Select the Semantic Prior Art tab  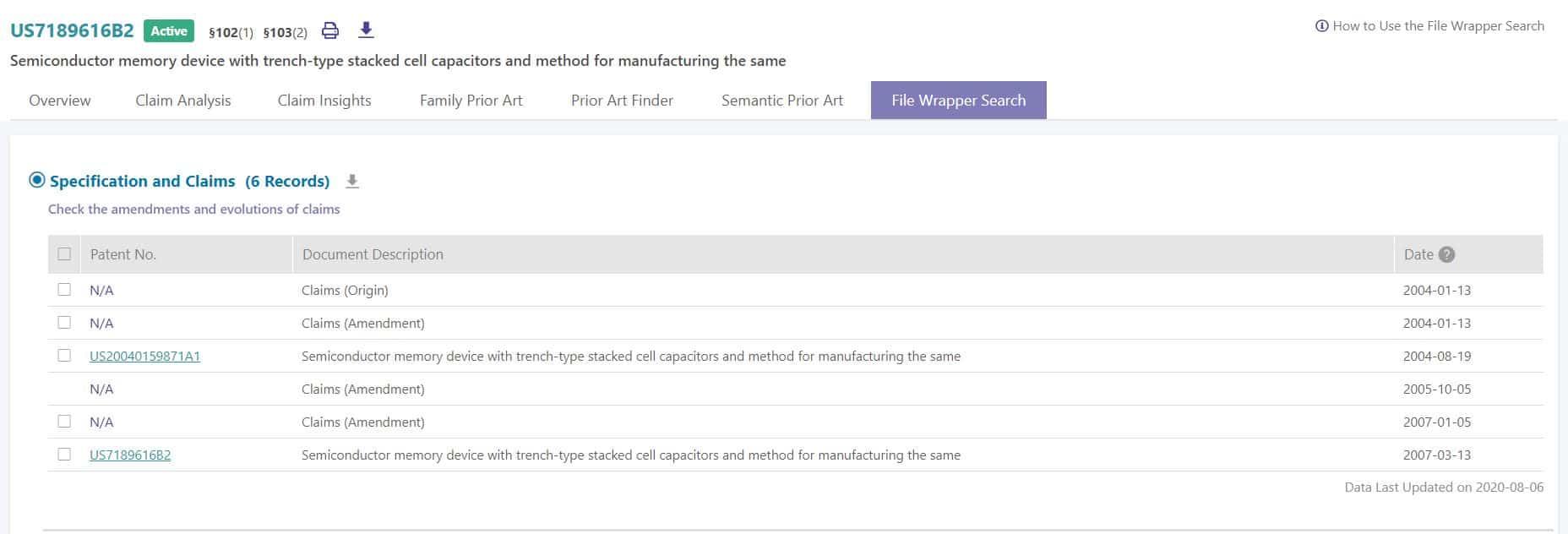coord(782,101)
